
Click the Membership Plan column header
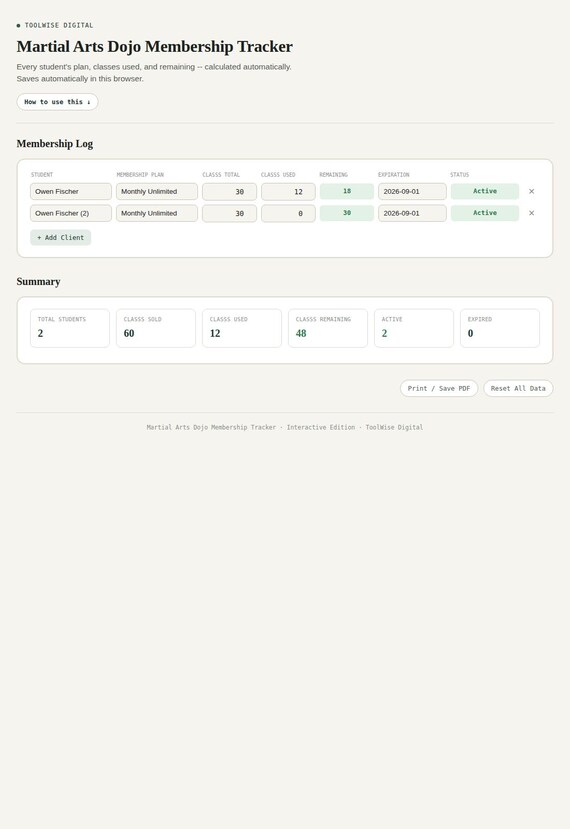(x=140, y=174)
